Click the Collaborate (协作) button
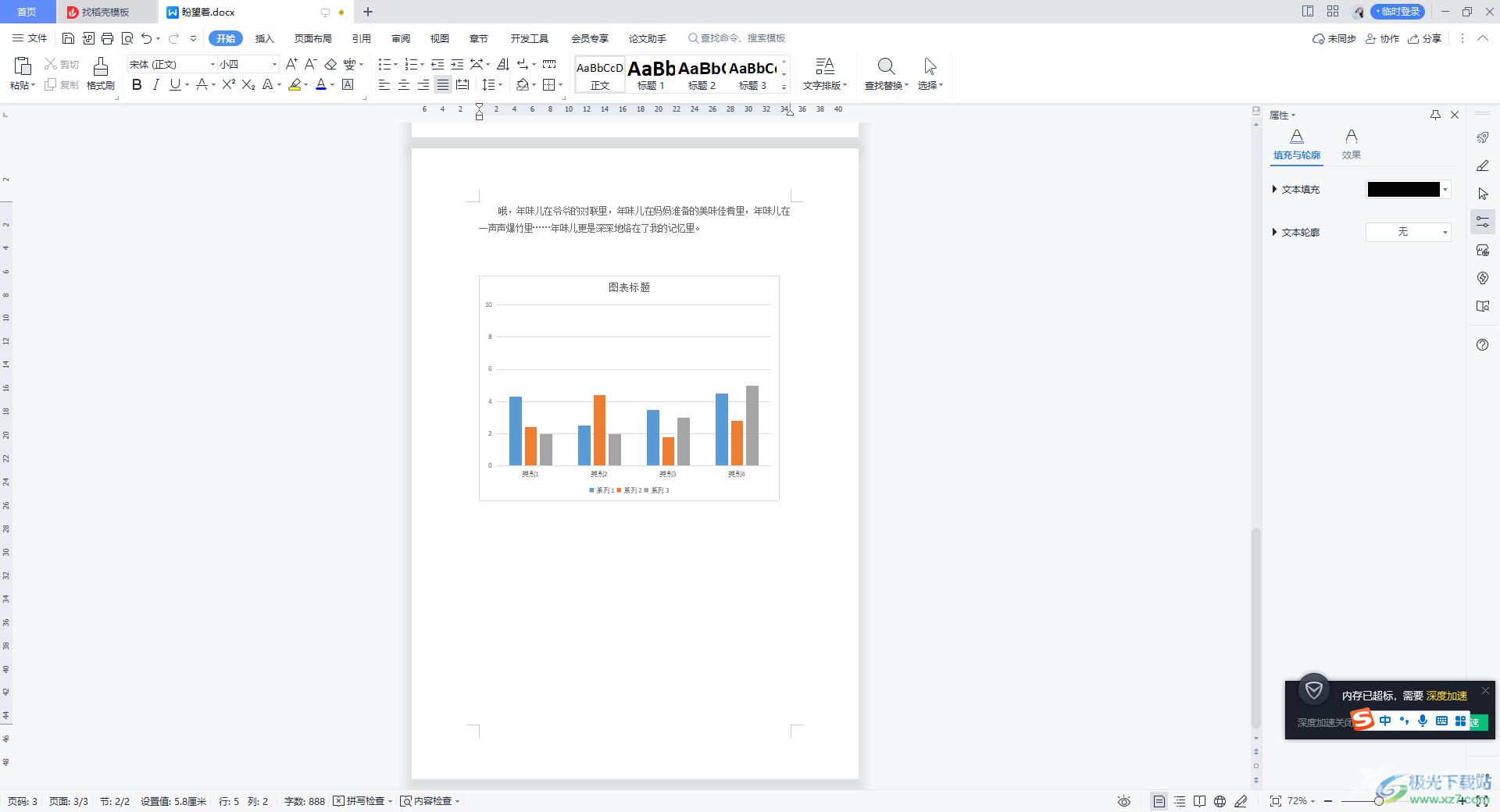 point(1382,38)
